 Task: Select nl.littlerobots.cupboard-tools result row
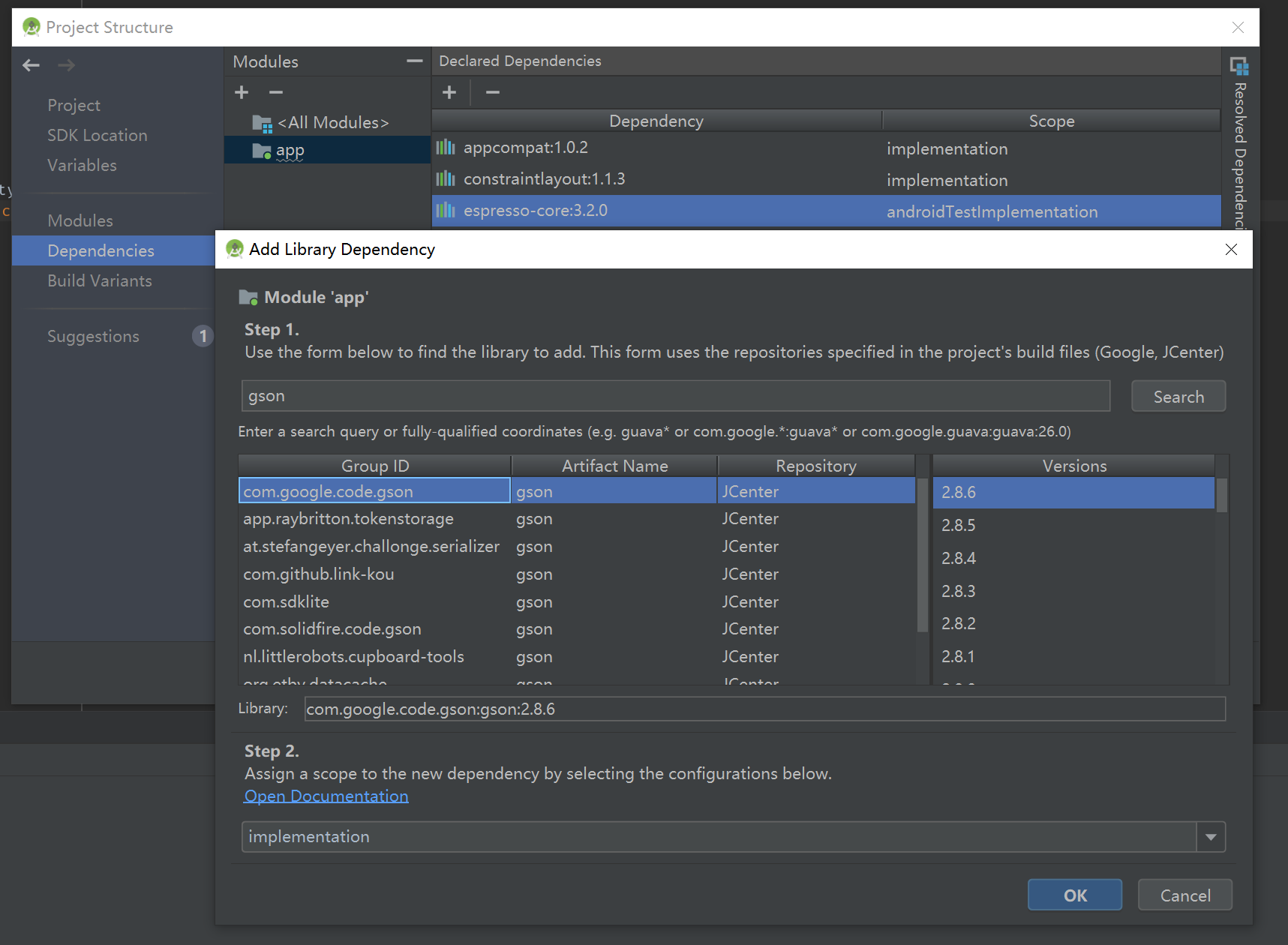[x=576, y=656]
